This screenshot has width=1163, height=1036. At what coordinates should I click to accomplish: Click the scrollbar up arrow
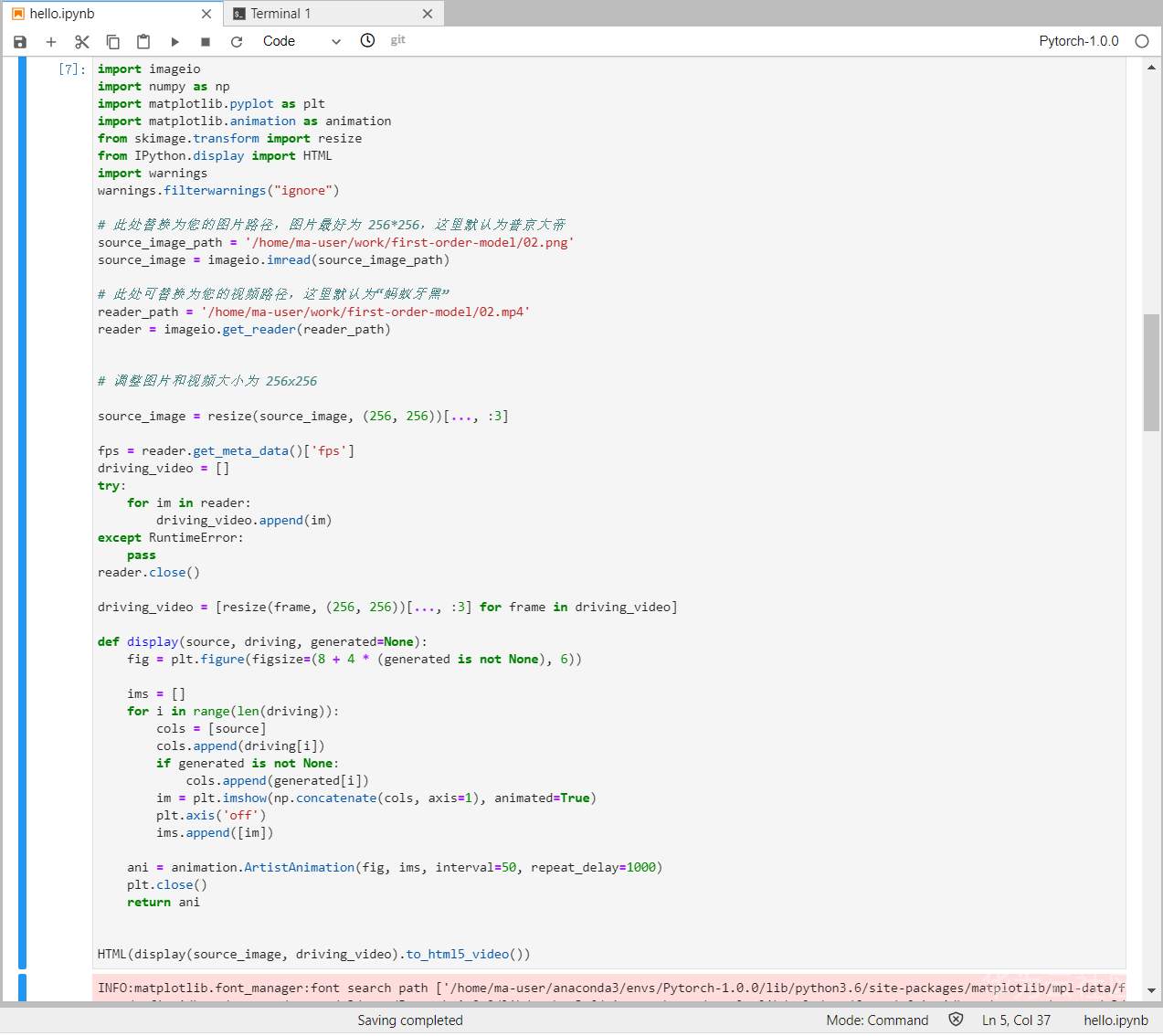coord(1151,68)
